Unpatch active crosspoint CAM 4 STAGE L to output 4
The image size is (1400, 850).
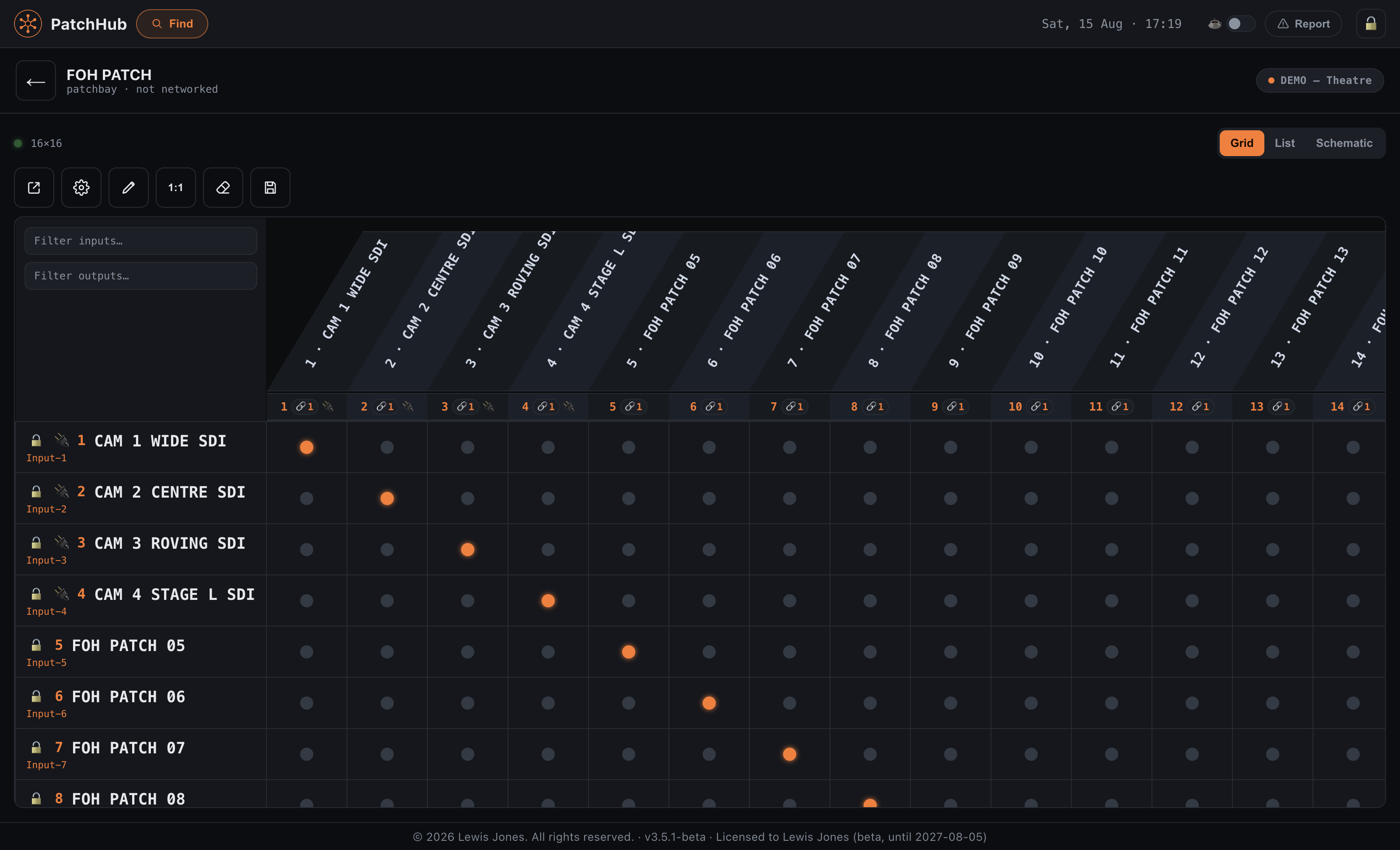(548, 601)
